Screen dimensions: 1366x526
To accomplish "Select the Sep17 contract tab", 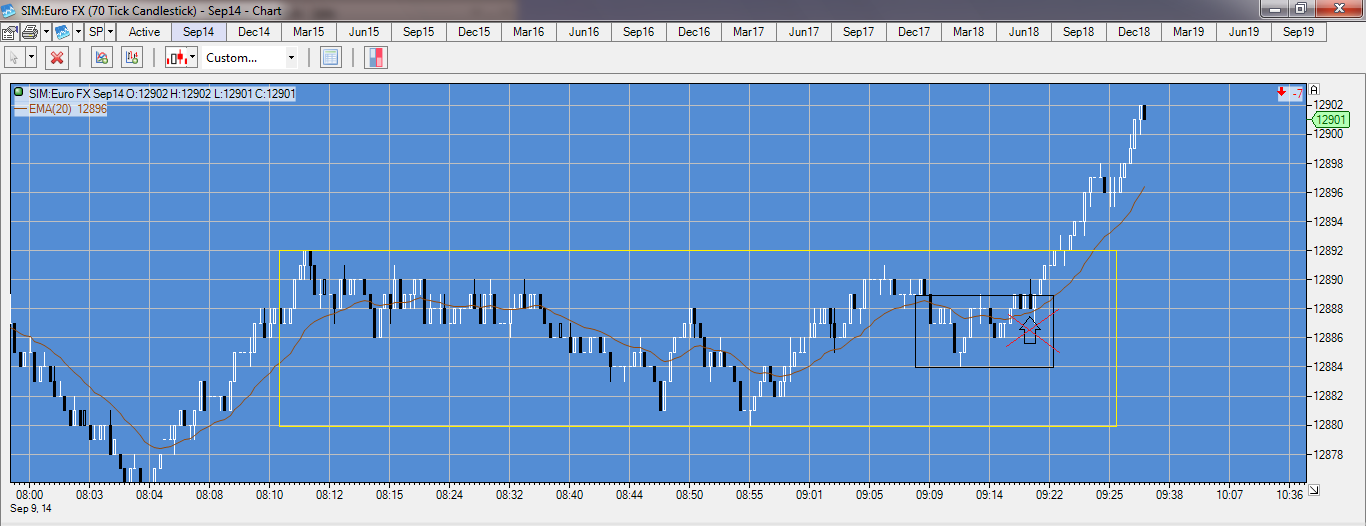I will [859, 32].
